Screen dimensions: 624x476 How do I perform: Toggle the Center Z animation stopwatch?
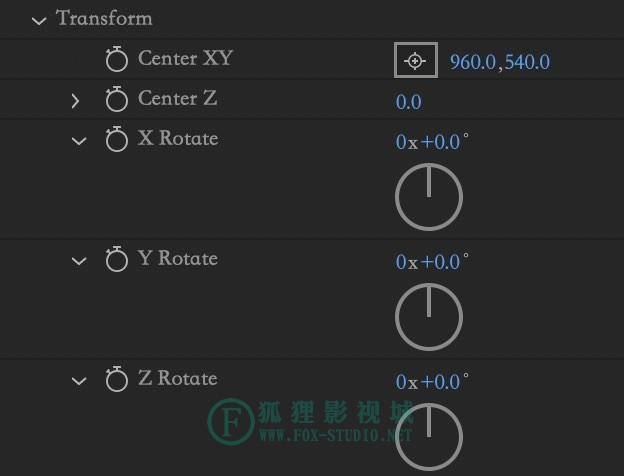tap(117, 99)
